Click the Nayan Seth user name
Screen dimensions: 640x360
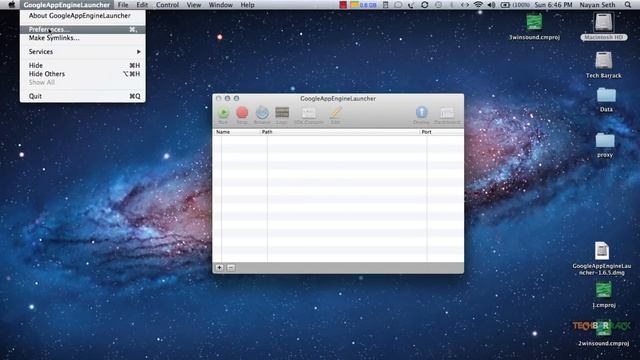tap(597, 5)
